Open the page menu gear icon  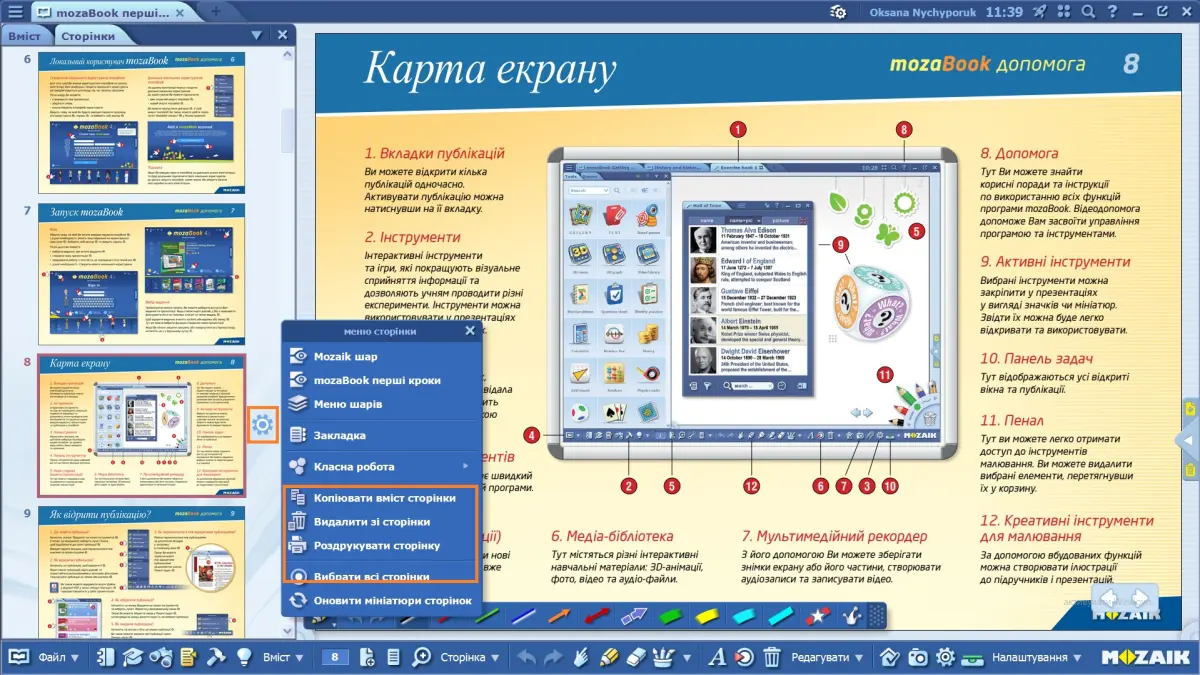click(x=263, y=426)
